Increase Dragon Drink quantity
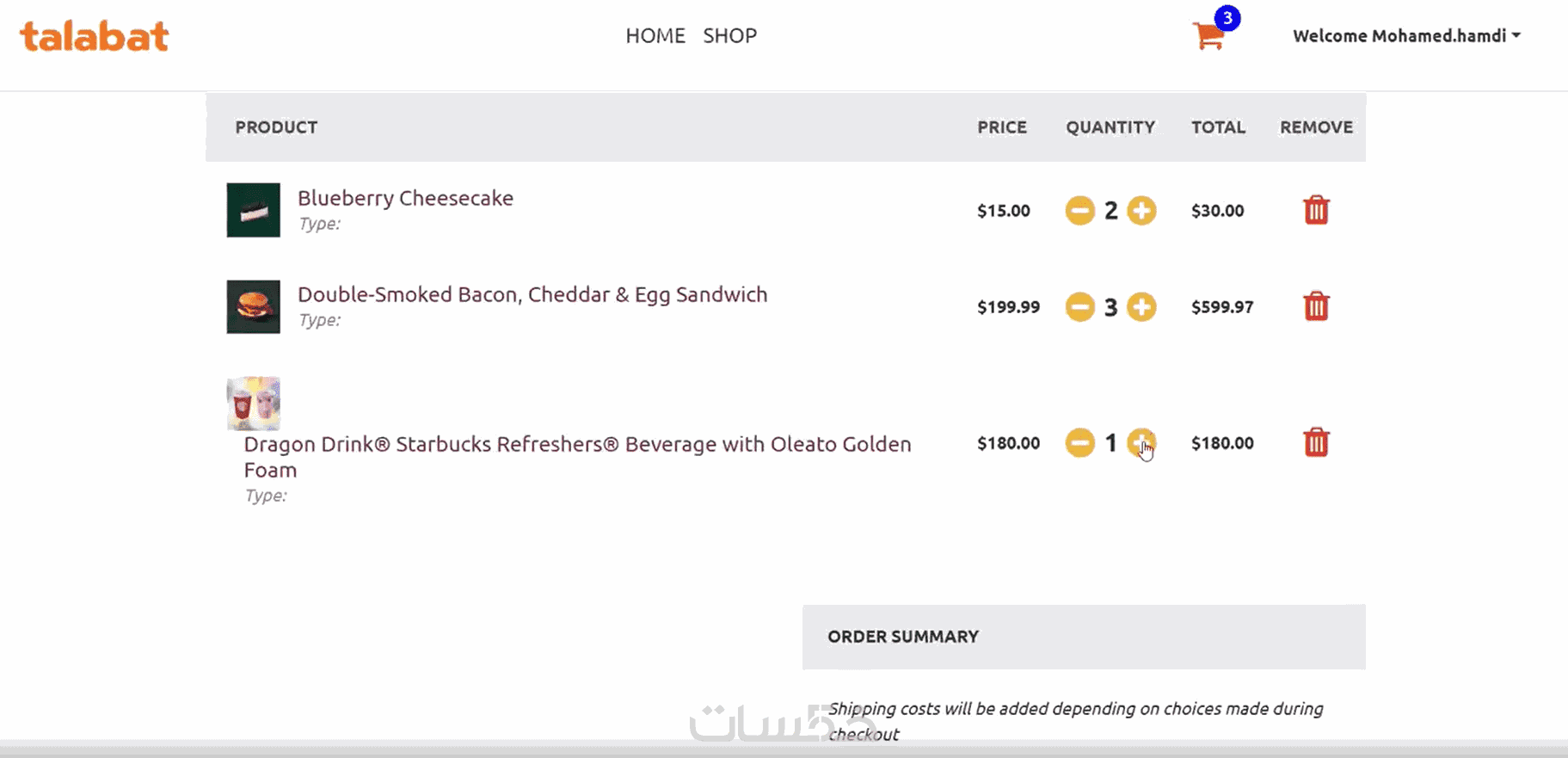This screenshot has width=1568, height=758. tap(1141, 442)
